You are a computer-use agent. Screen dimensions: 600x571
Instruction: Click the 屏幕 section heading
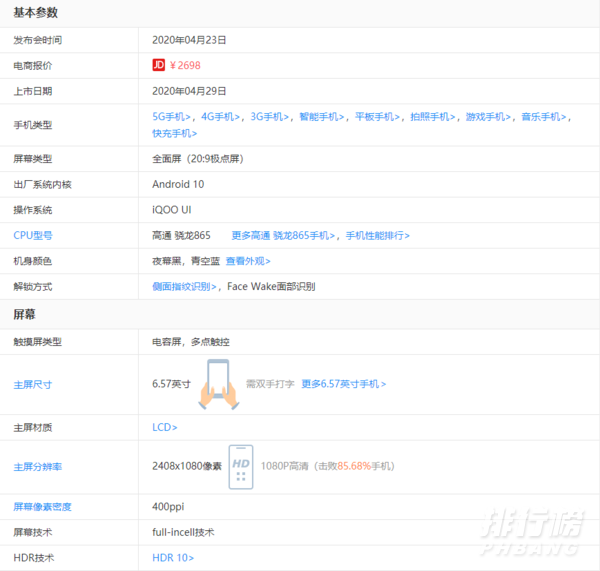coord(24,315)
